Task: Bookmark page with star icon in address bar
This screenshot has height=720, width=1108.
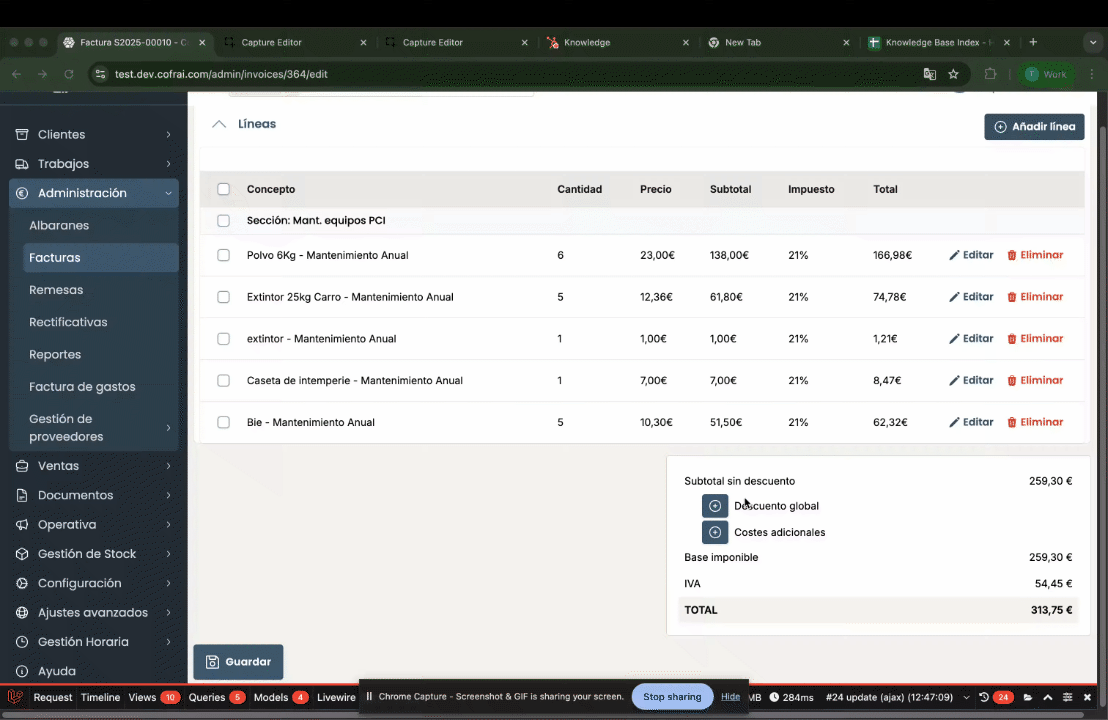Action: [x=953, y=74]
